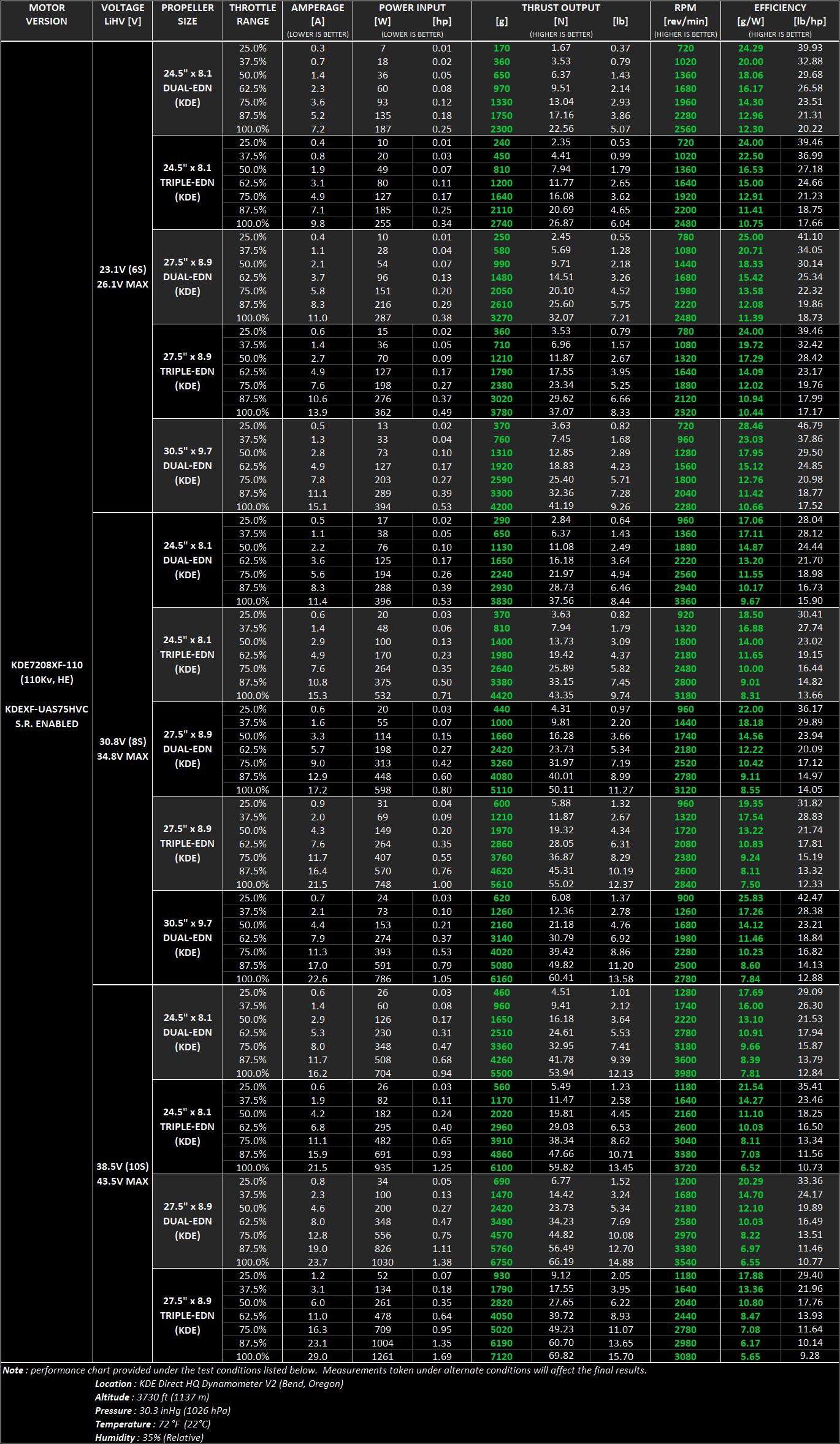Select the 29.0 amperage value
The image size is (840, 1444).
coord(318,1356)
